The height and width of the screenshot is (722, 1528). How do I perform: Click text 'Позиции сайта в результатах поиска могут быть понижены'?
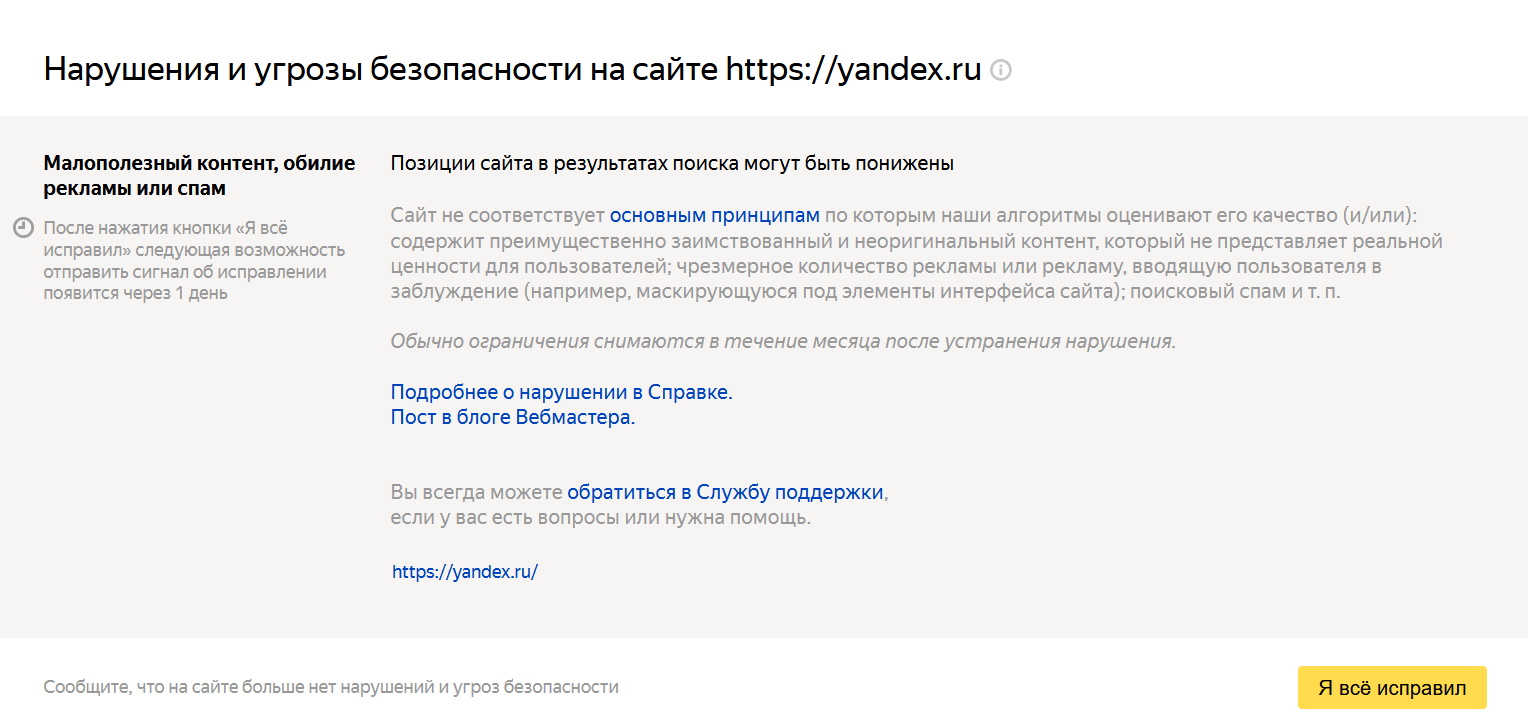[672, 163]
